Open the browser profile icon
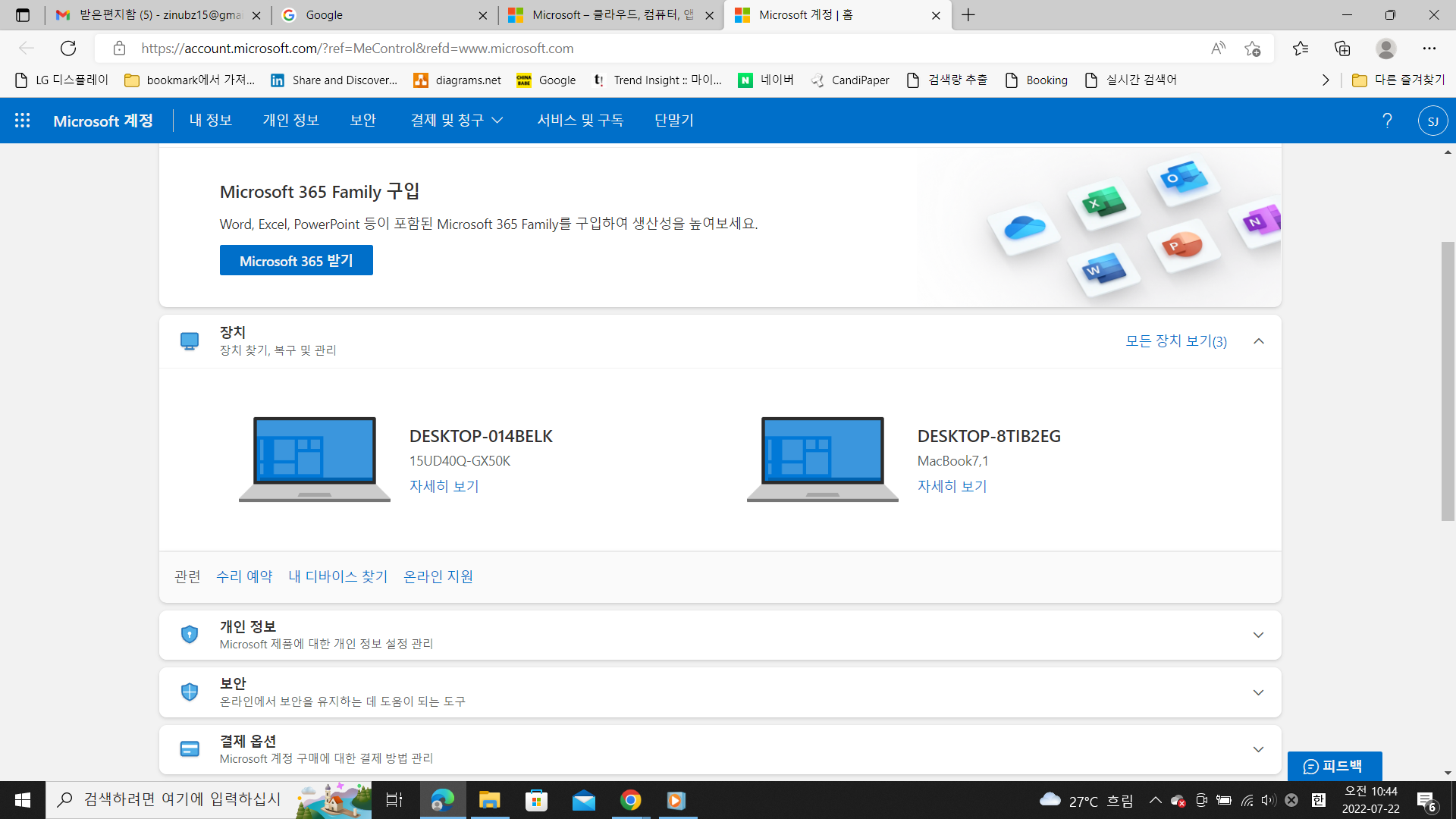The image size is (1456, 819). (x=1385, y=49)
